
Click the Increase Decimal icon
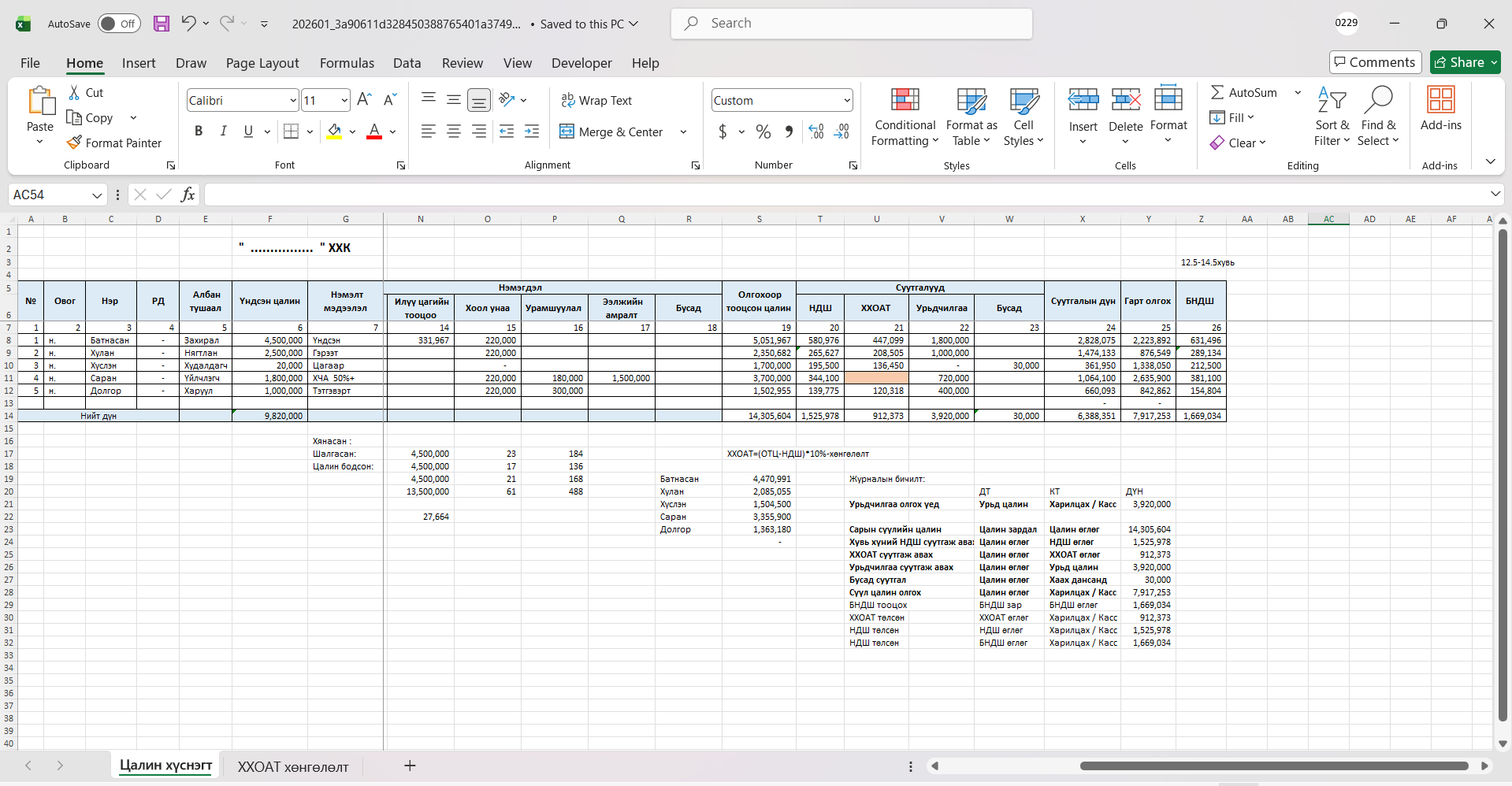point(816,132)
